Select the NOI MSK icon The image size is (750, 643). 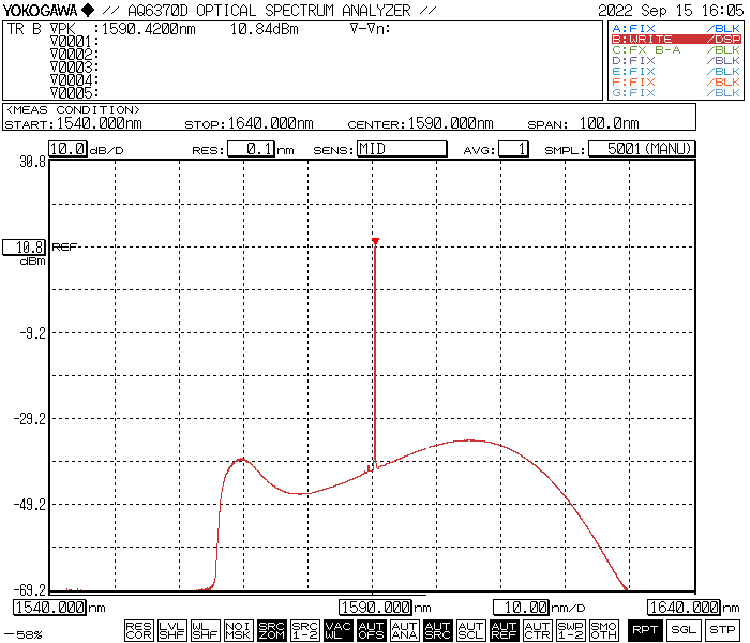click(x=238, y=630)
